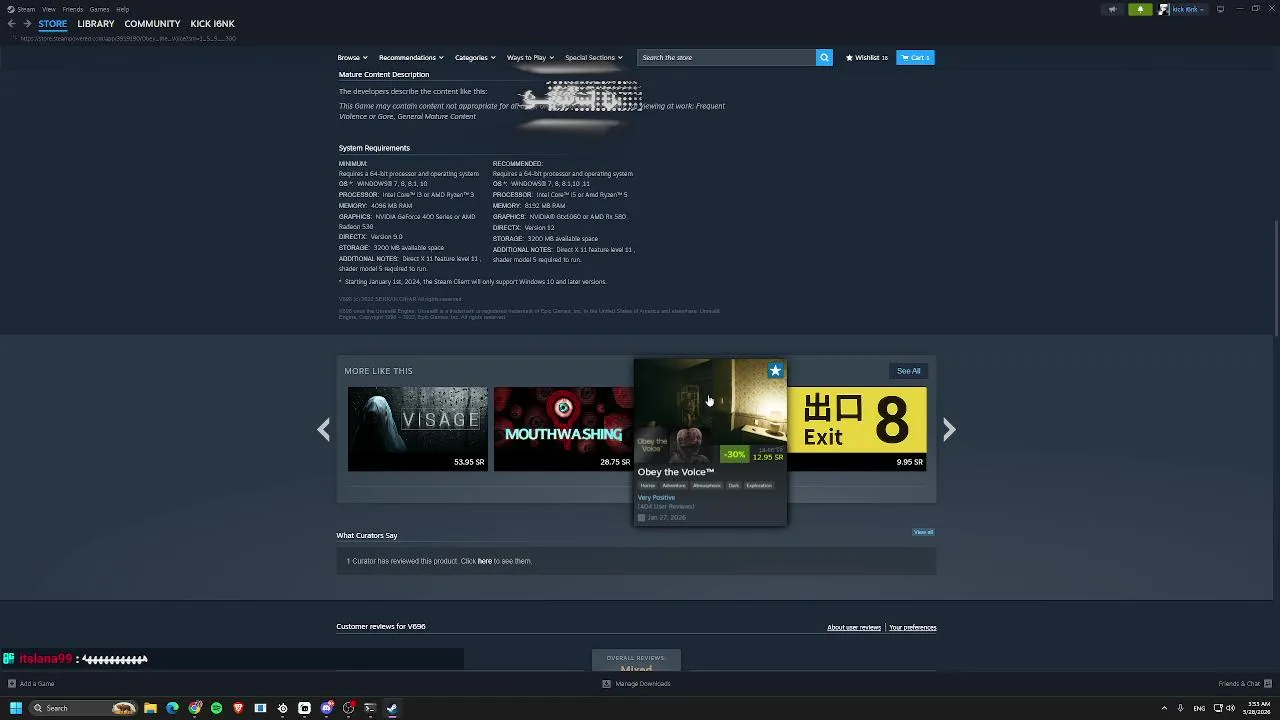1280x720 pixels.
Task: Open Manage Downloads at the bottom
Action: pyautogui.click(x=636, y=684)
